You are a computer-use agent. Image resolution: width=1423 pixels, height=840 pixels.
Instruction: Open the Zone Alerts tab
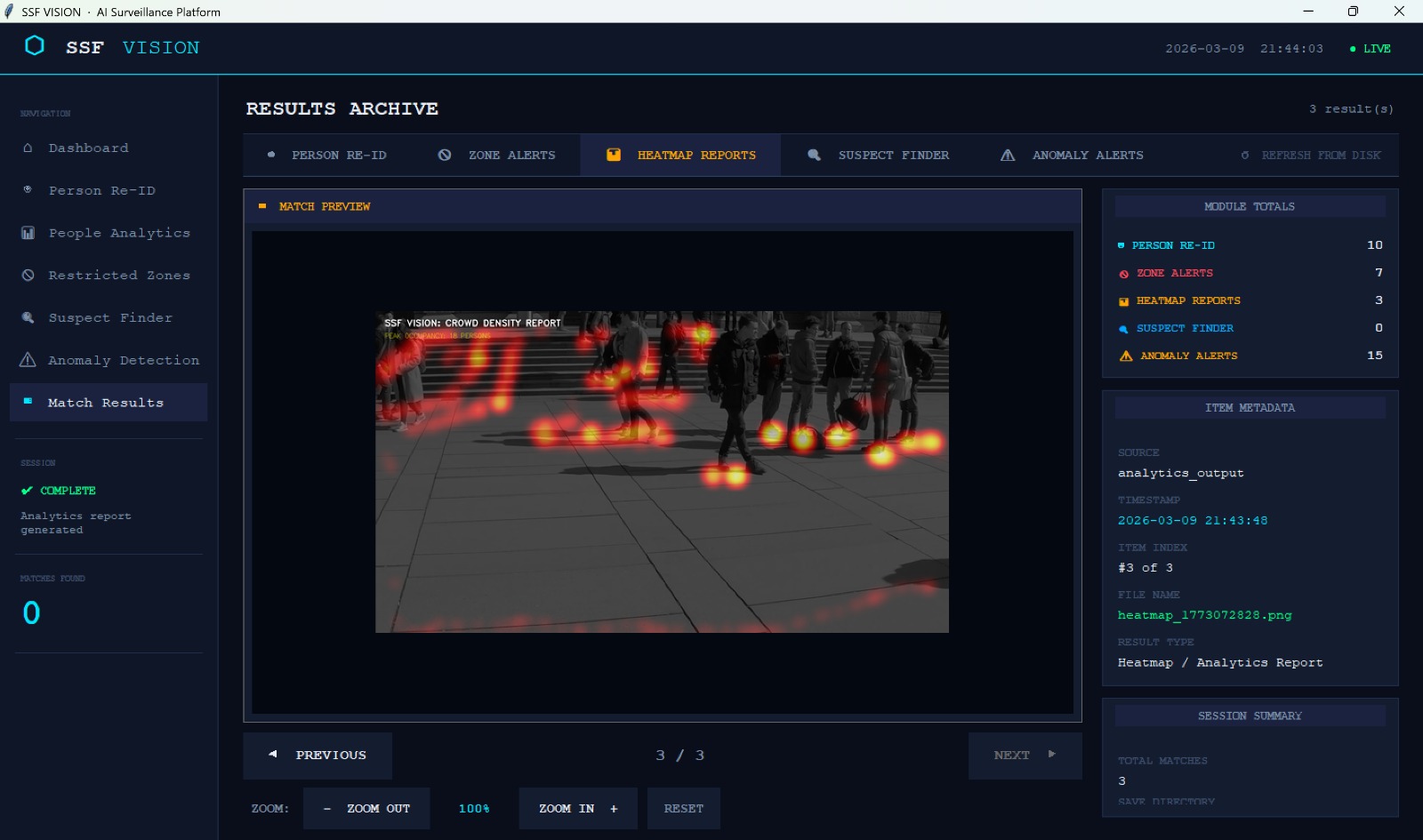coord(497,155)
